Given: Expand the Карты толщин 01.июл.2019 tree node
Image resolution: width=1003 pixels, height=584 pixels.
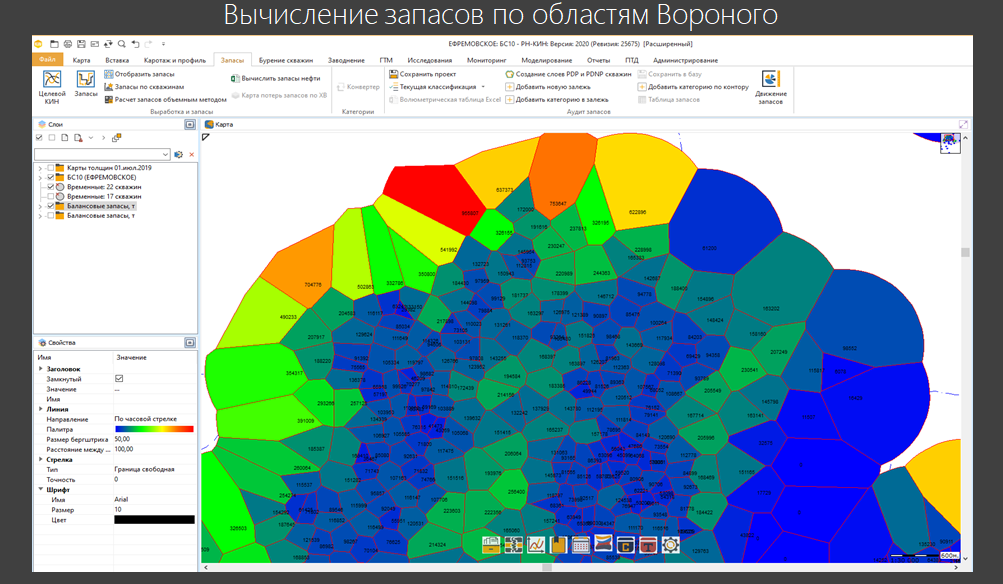Looking at the screenshot, I should pyautogui.click(x=40, y=168).
